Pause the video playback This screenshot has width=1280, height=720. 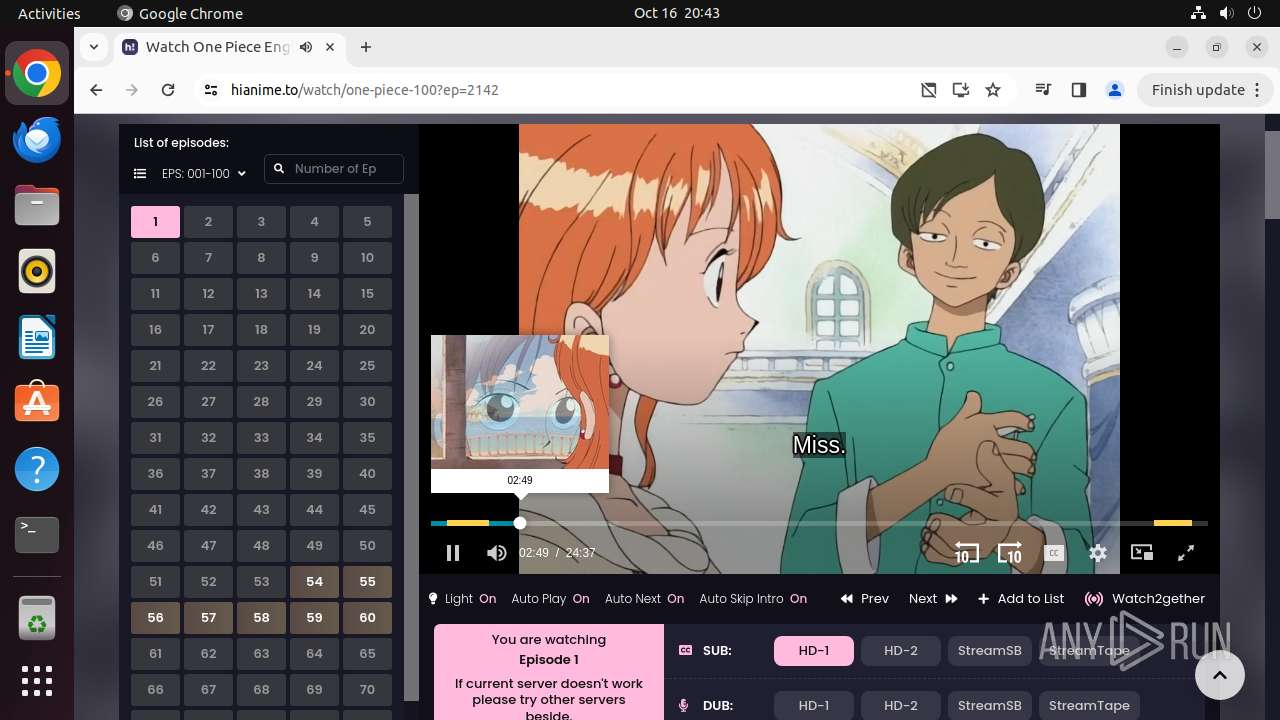[x=452, y=553]
